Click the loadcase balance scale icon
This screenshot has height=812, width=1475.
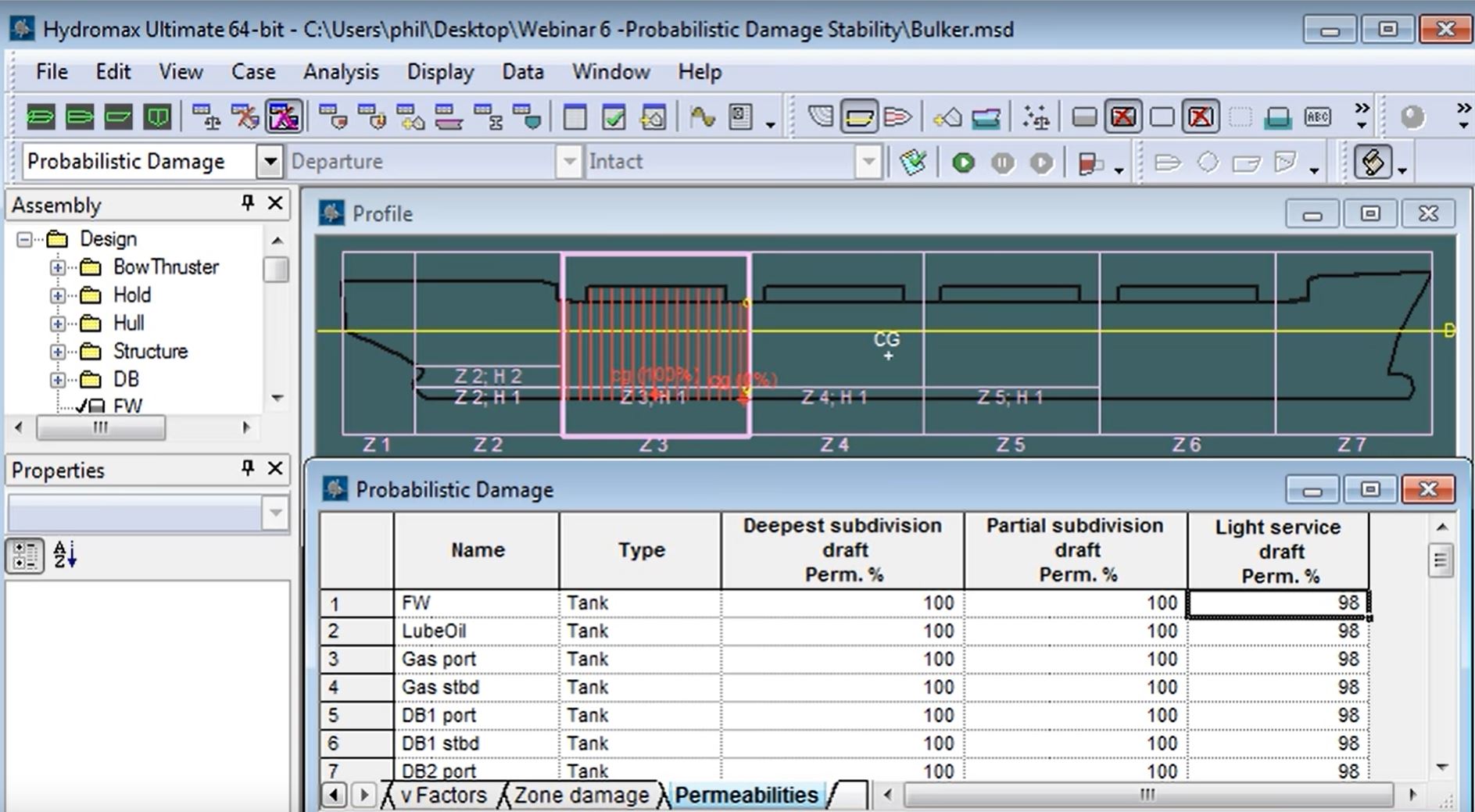pyautogui.click(x=206, y=118)
